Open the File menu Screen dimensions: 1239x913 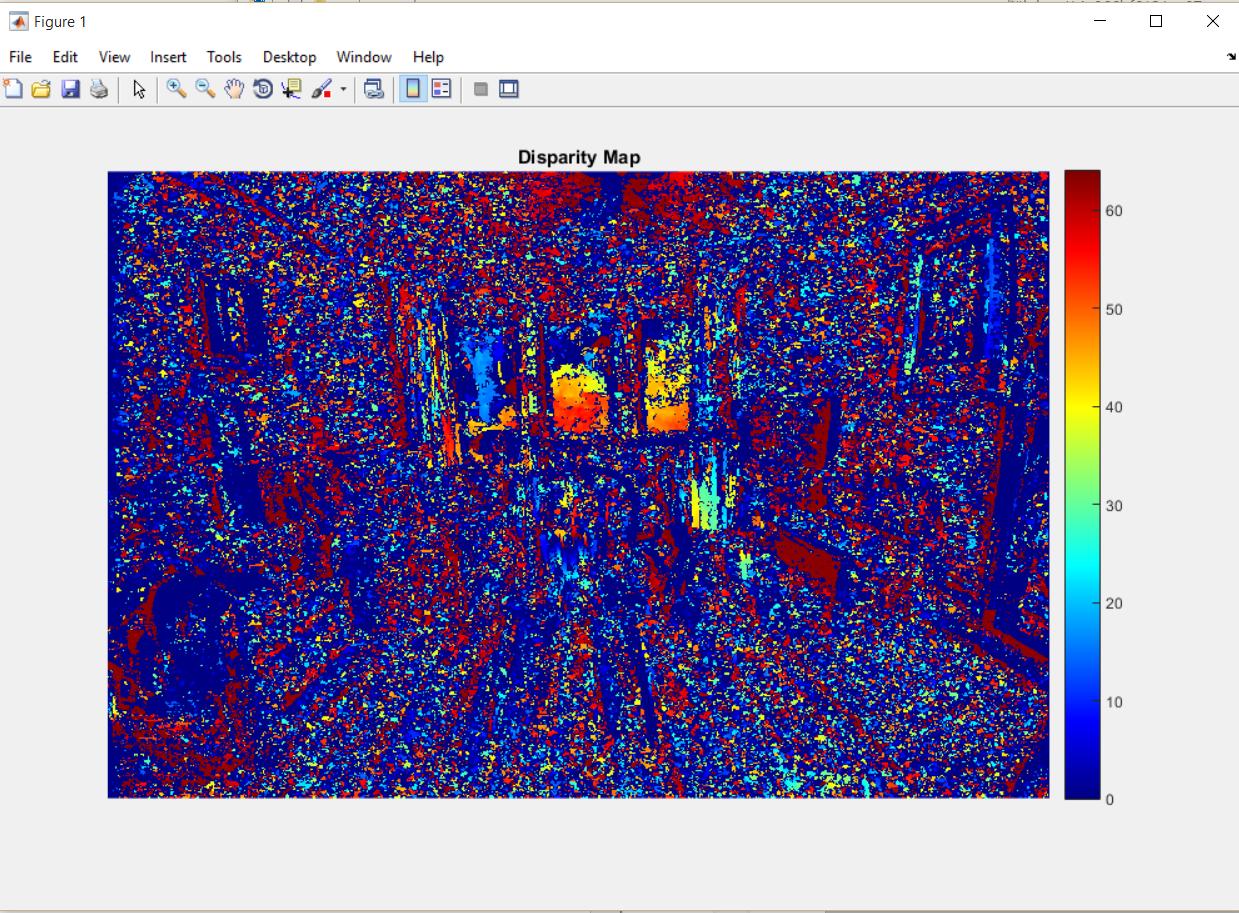[x=20, y=57]
